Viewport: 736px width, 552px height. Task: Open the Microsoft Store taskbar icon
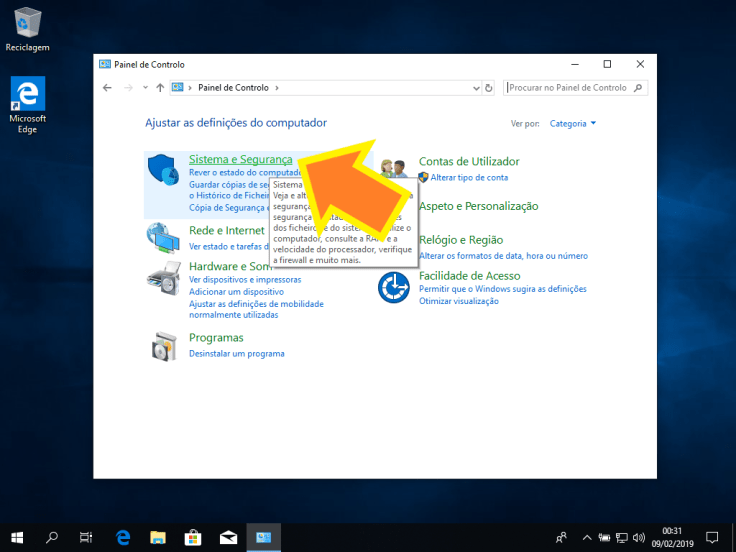click(194, 537)
